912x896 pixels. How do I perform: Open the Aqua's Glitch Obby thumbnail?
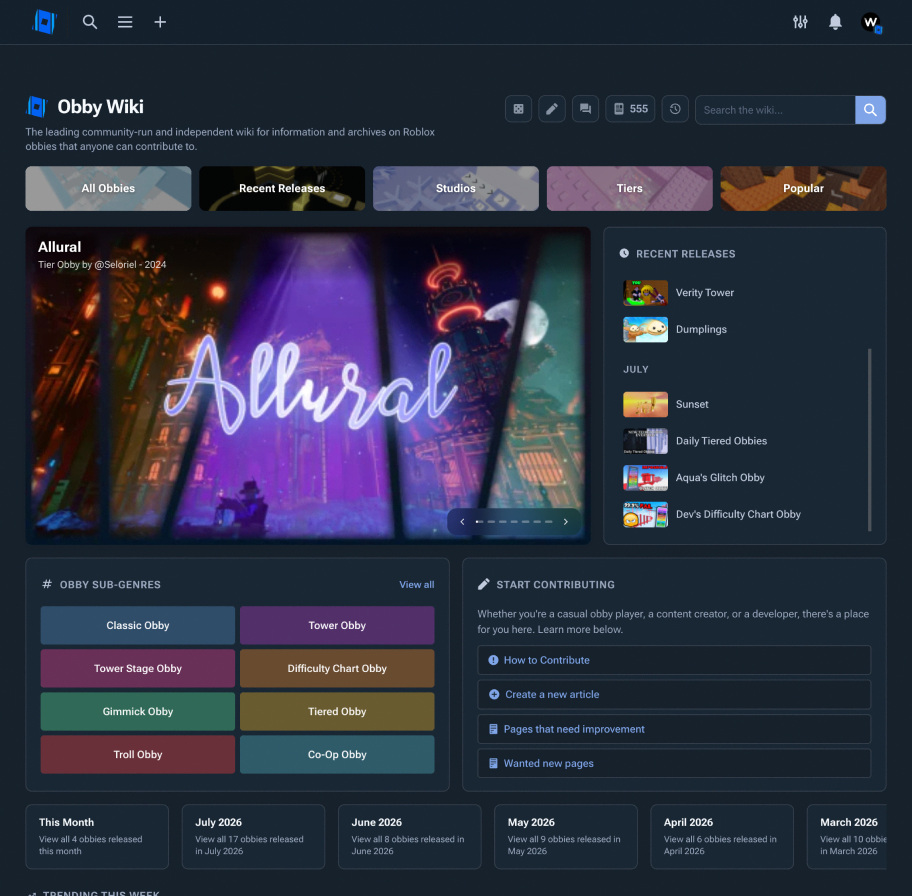point(645,478)
